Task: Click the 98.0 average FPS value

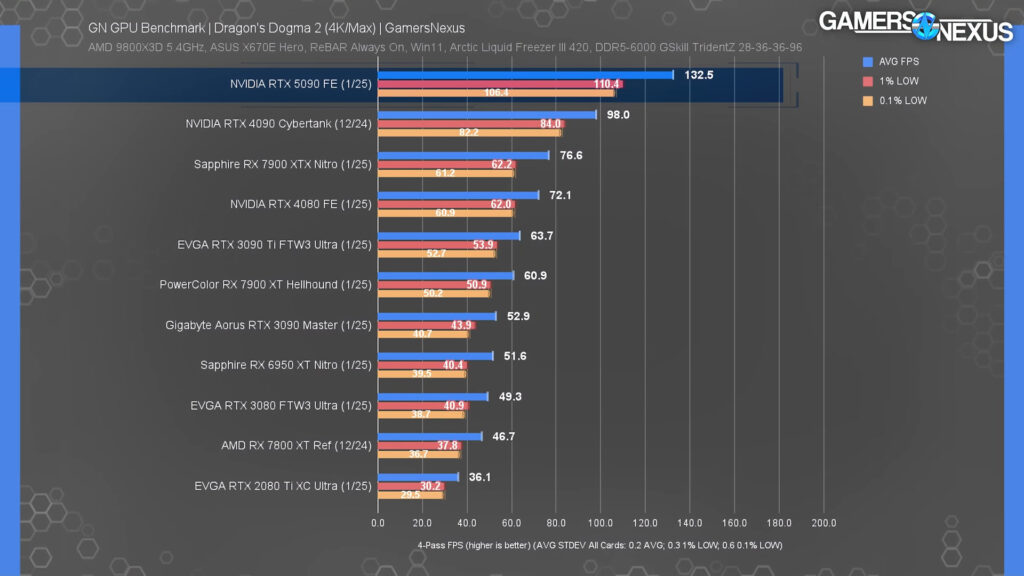Action: pos(618,115)
